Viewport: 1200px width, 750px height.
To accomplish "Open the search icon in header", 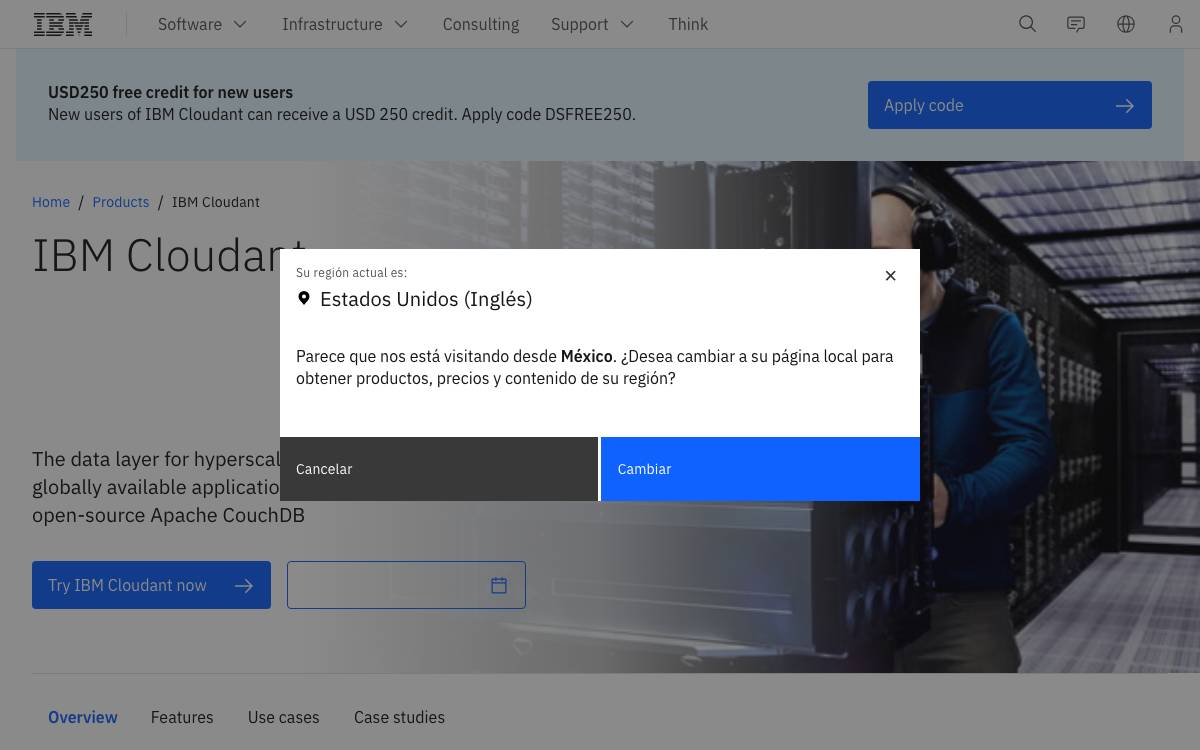I will 1027,24.
